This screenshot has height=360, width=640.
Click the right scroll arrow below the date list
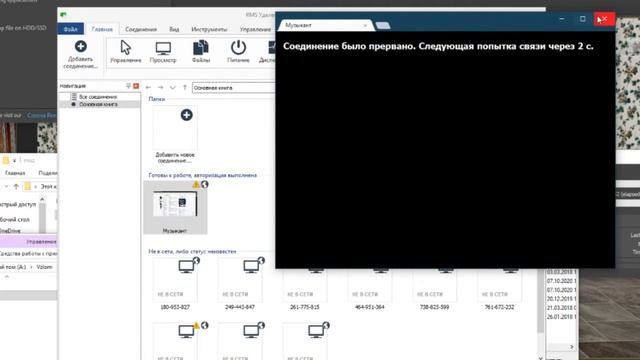(571, 347)
